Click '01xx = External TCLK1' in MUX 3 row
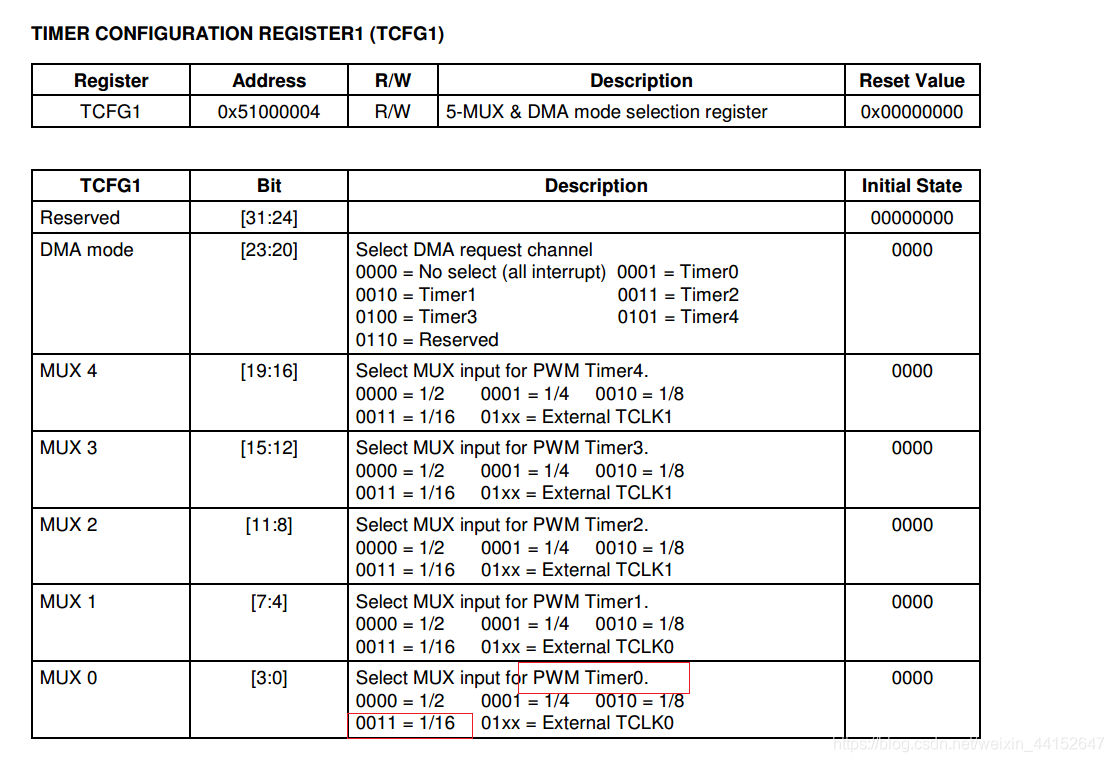1114x762 pixels. 576,493
